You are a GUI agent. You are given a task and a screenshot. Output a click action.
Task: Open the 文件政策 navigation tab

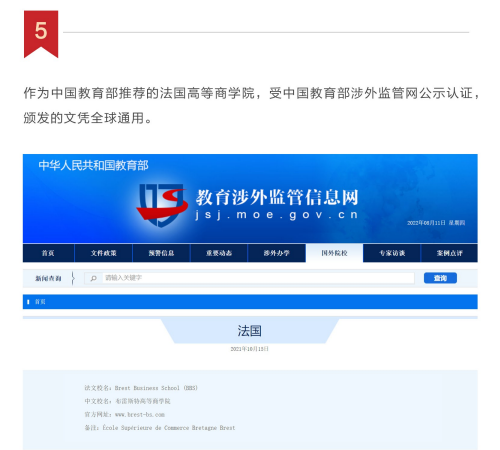(104, 253)
